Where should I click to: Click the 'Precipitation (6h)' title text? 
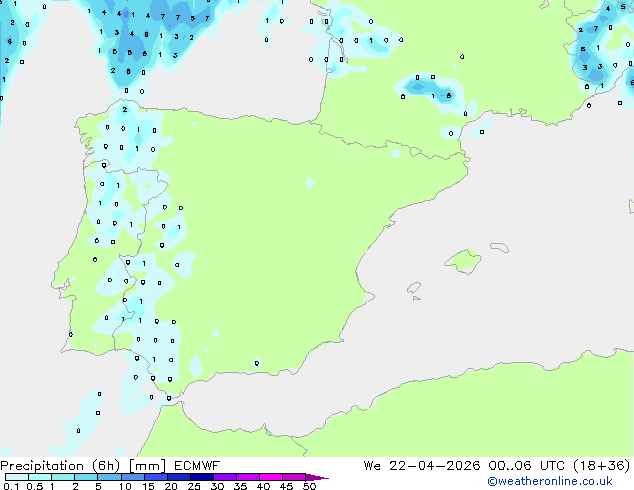pyautogui.click(x=60, y=466)
